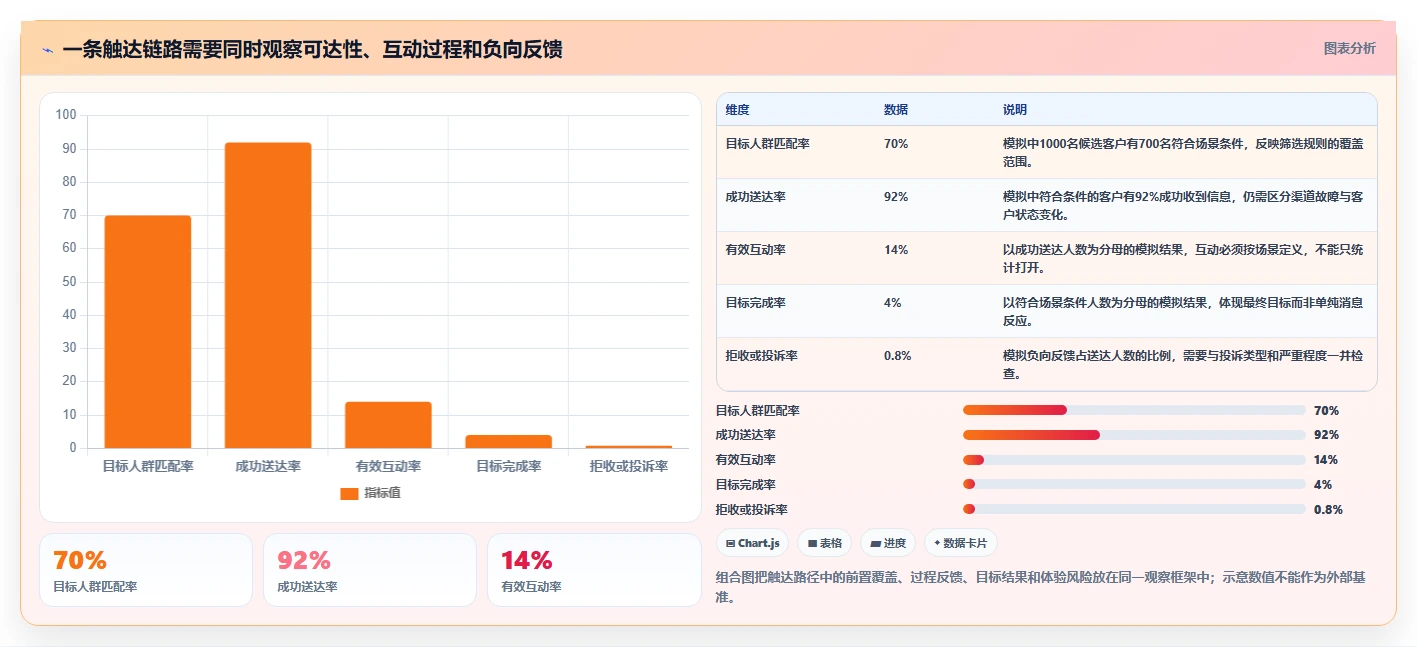Click the 4% value in the table

(893, 303)
